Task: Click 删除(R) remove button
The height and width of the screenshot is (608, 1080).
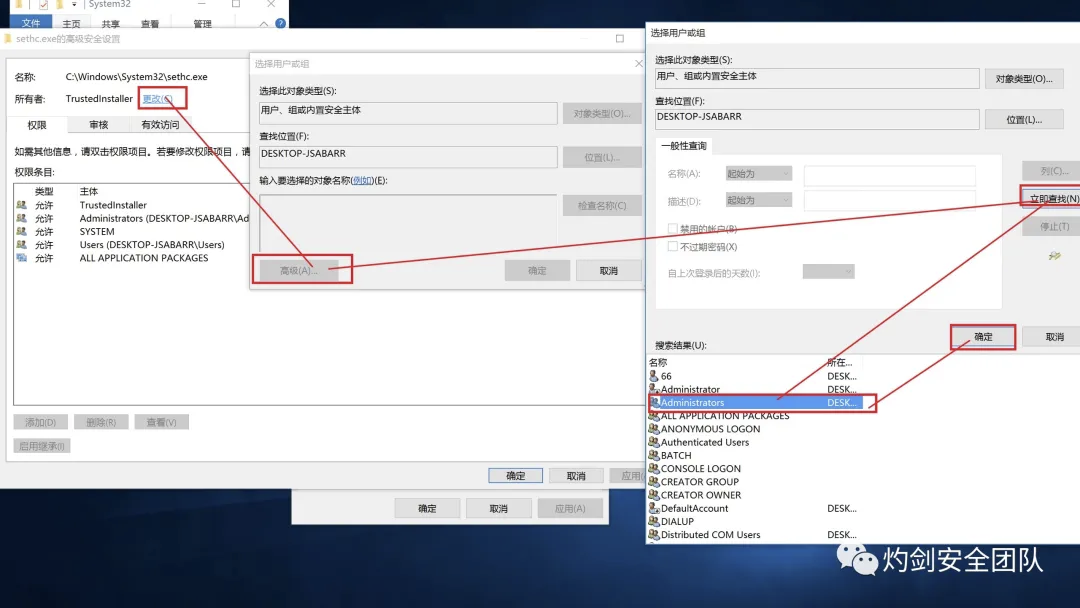Action: pyautogui.click(x=101, y=422)
